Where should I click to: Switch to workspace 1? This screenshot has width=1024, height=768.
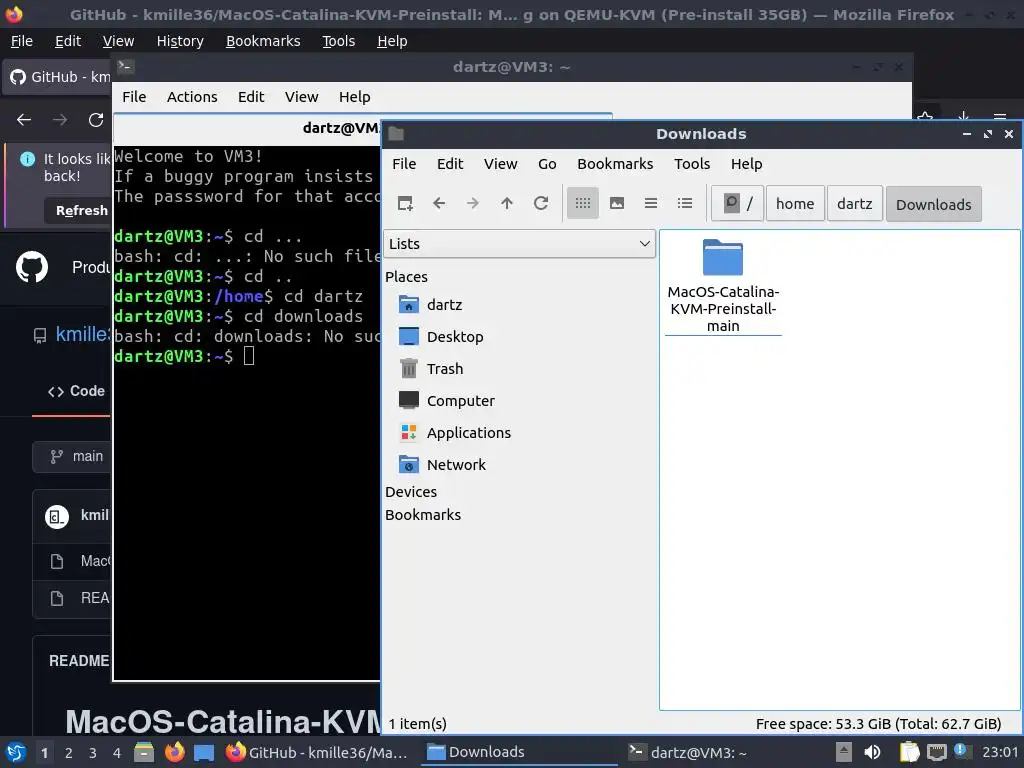[x=44, y=753]
